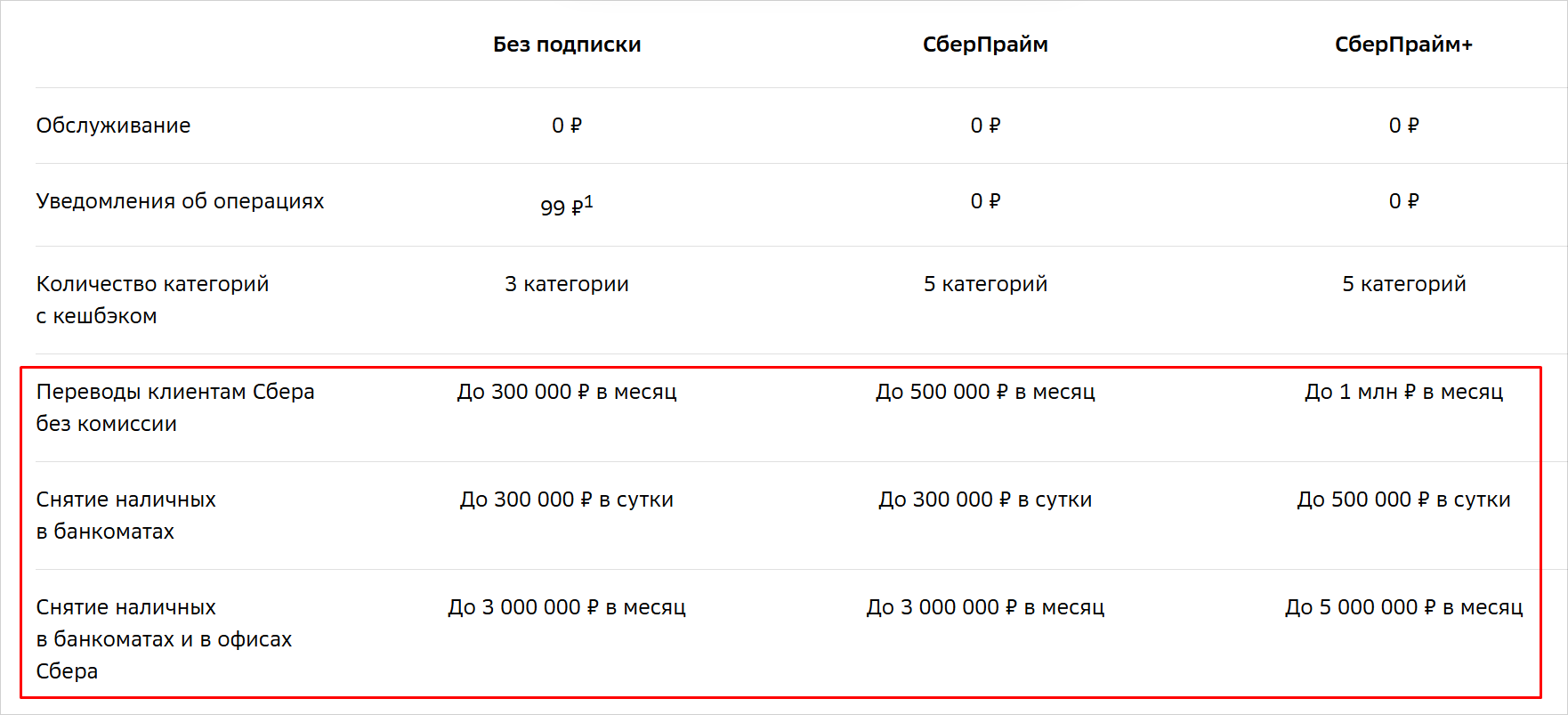This screenshot has height=715, width=1568.
Task: Select the "До 300 000 ₽ в месяц" cell
Action: [x=567, y=392]
